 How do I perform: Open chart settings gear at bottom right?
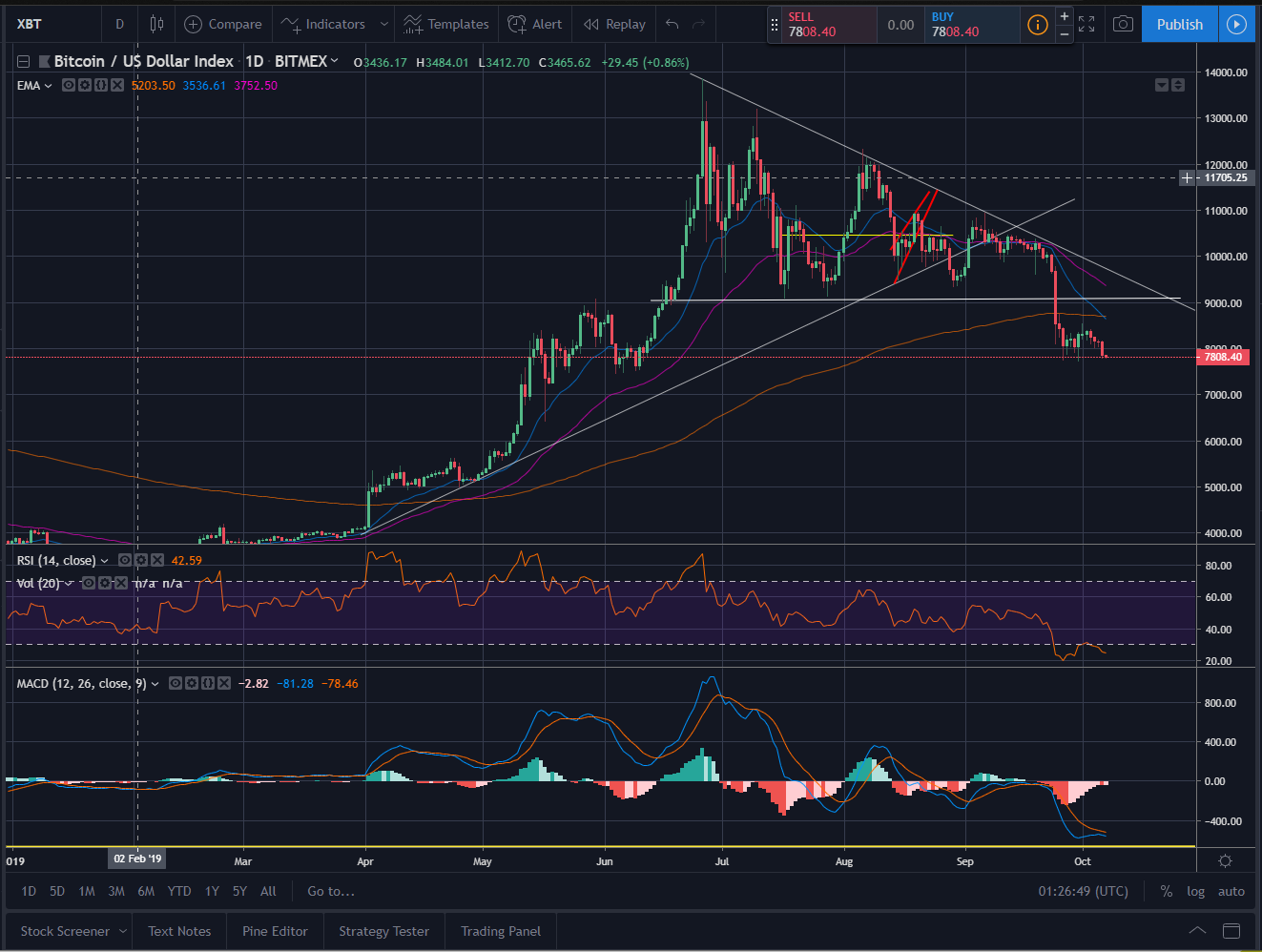(1225, 860)
